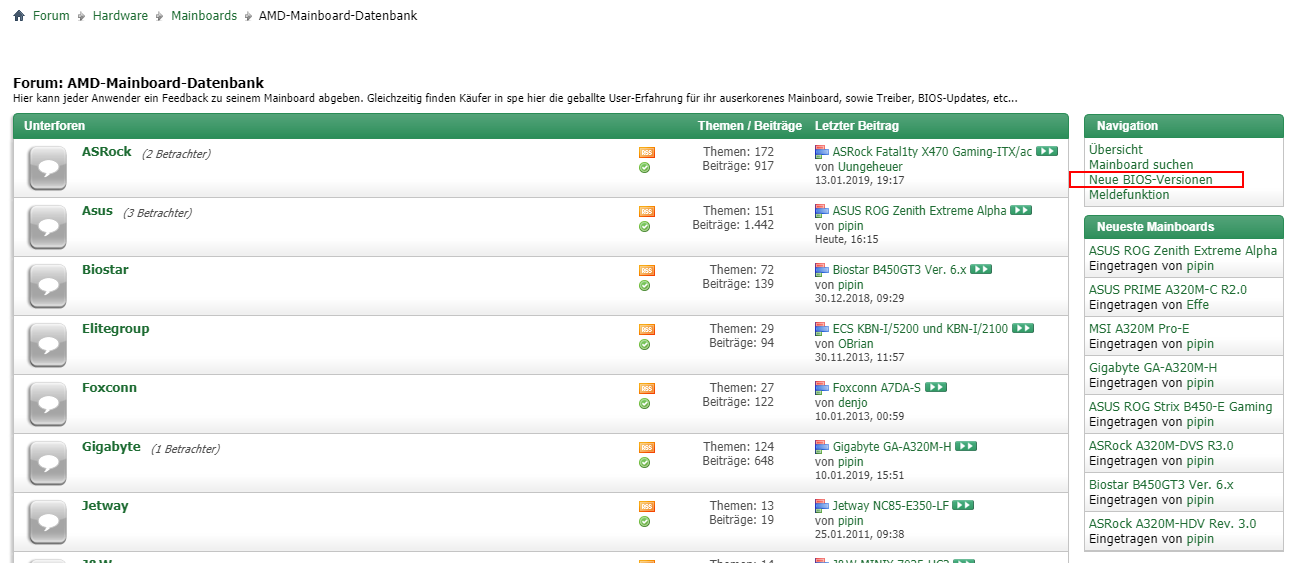Open ASUS PRIME A320M-C R2.0 in Neueste Mainboards

coord(1168,290)
